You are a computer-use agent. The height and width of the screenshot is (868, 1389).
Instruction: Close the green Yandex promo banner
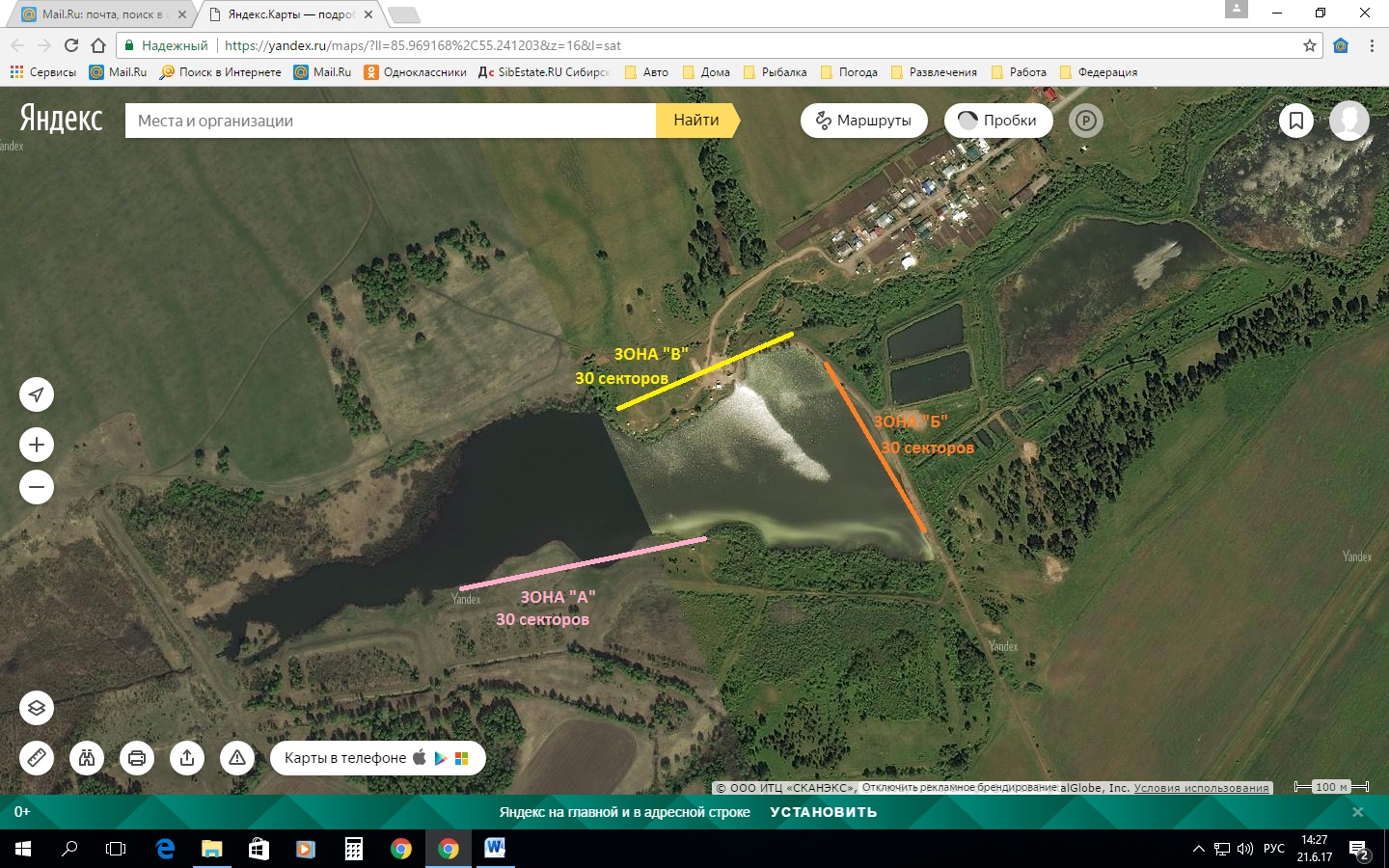[1357, 812]
